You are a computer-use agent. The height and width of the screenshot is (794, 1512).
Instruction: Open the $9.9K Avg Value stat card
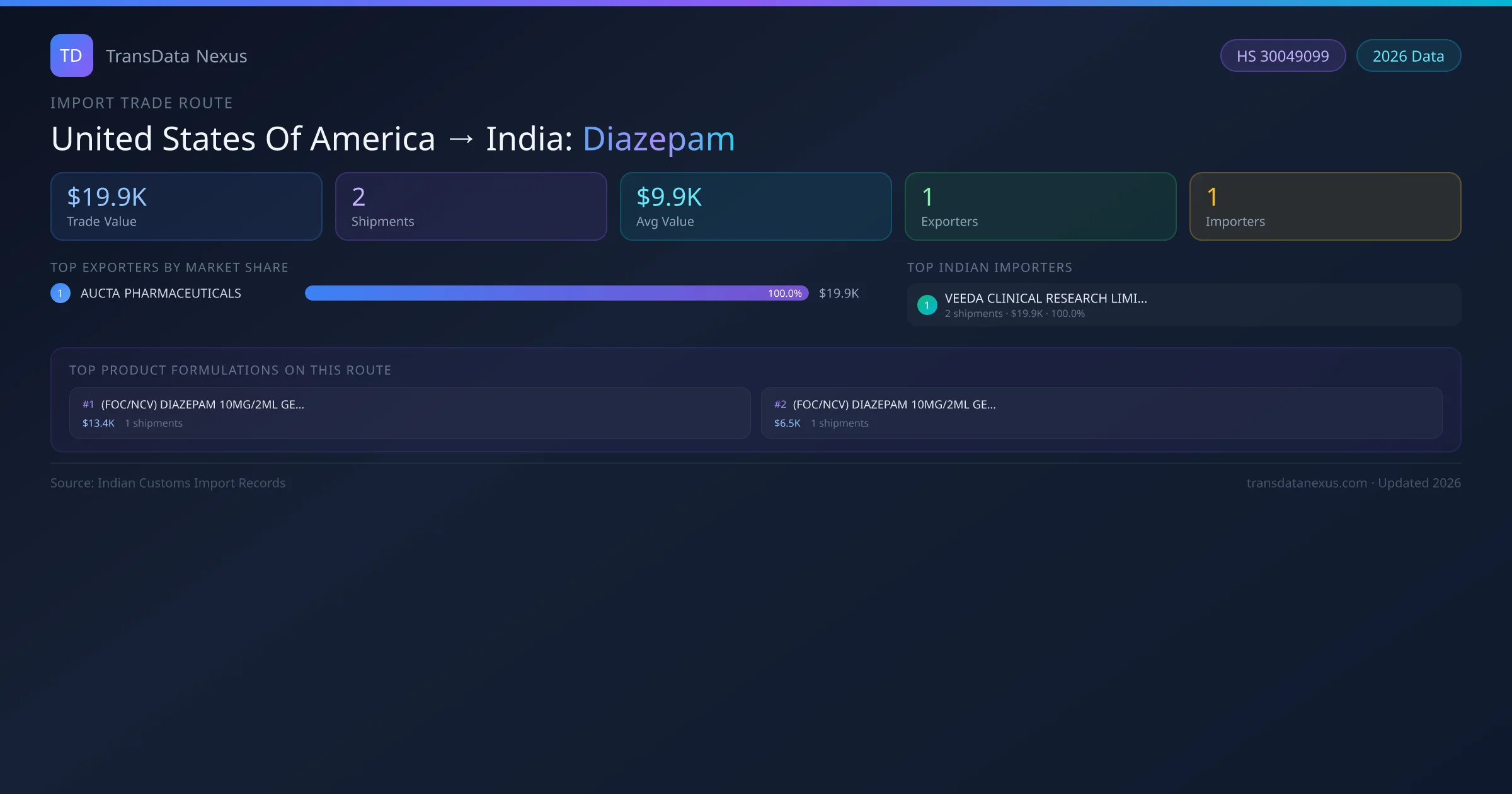(x=755, y=206)
